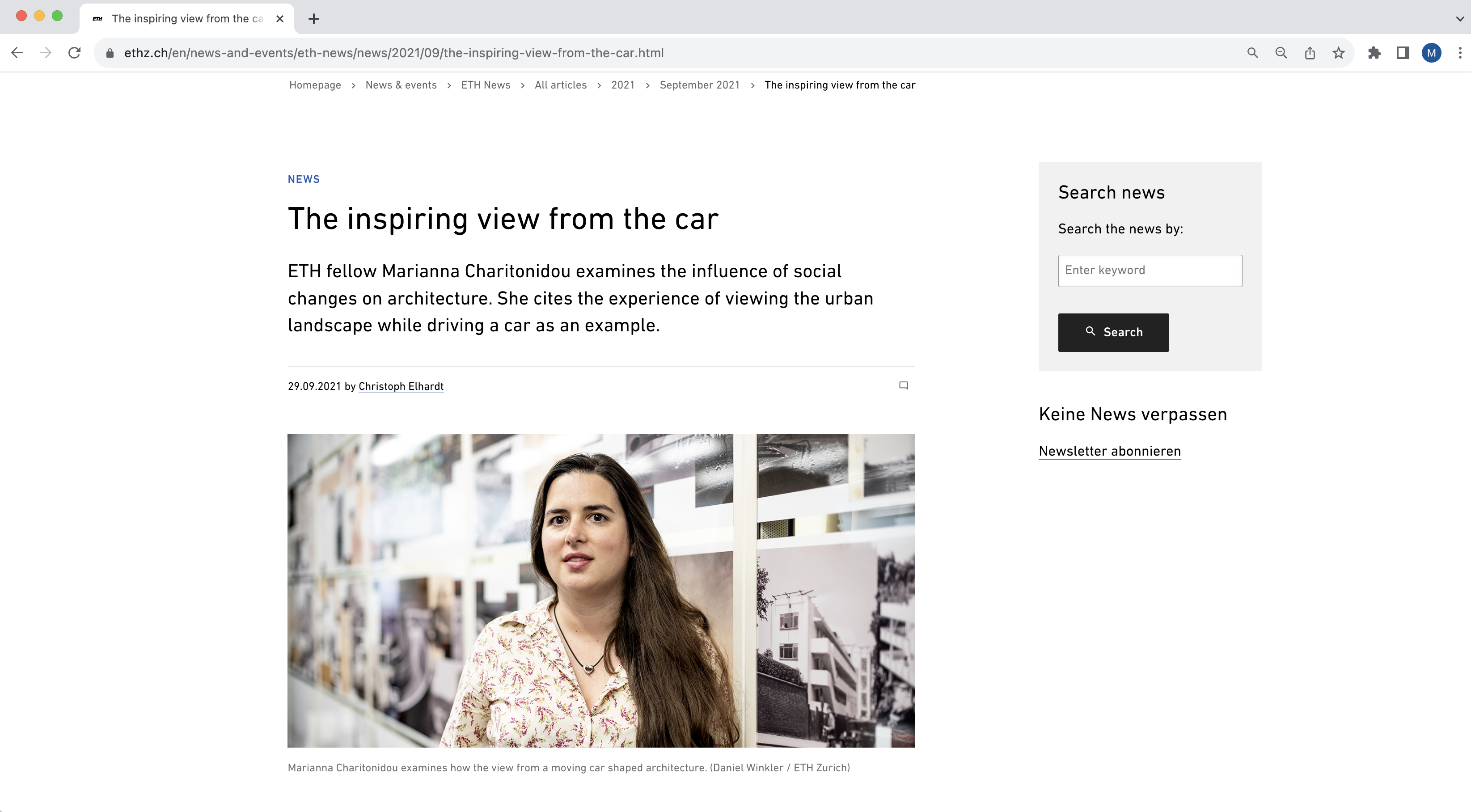Click the browser back arrow

click(17, 52)
